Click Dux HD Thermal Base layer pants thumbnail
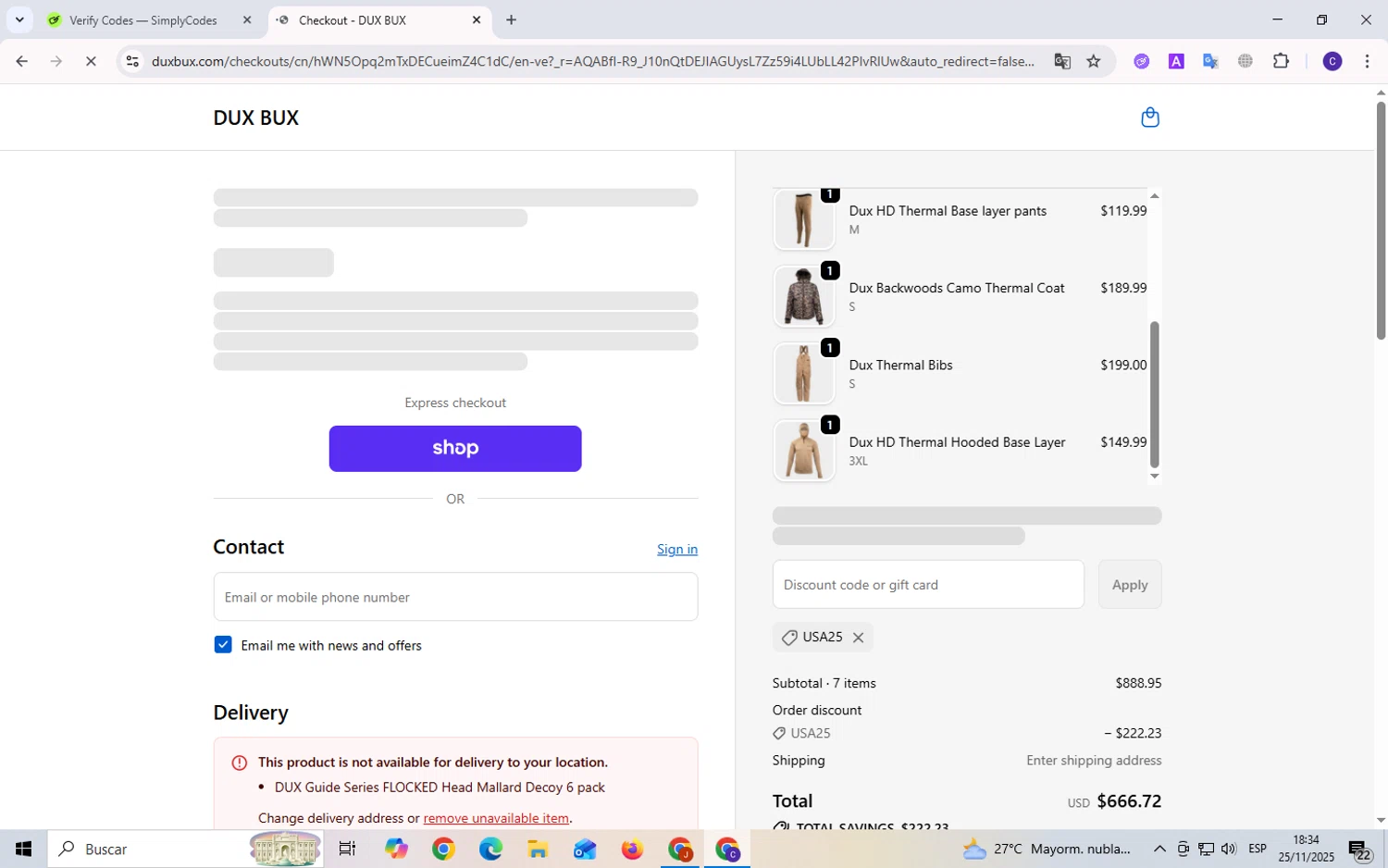This screenshot has height=868, width=1388. tap(804, 219)
